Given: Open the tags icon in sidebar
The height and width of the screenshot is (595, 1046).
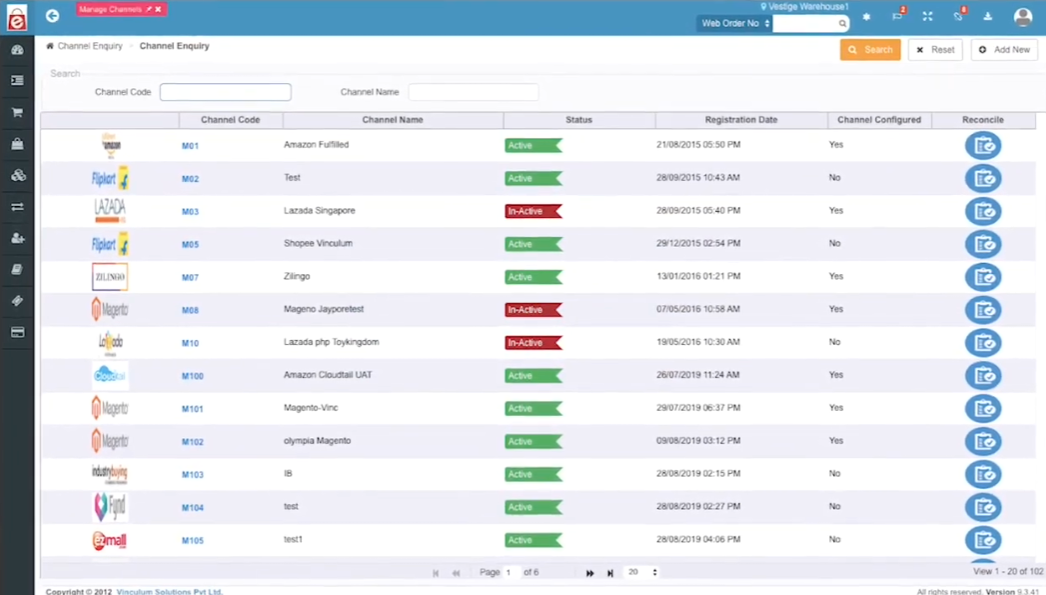Looking at the screenshot, I should click(16, 301).
